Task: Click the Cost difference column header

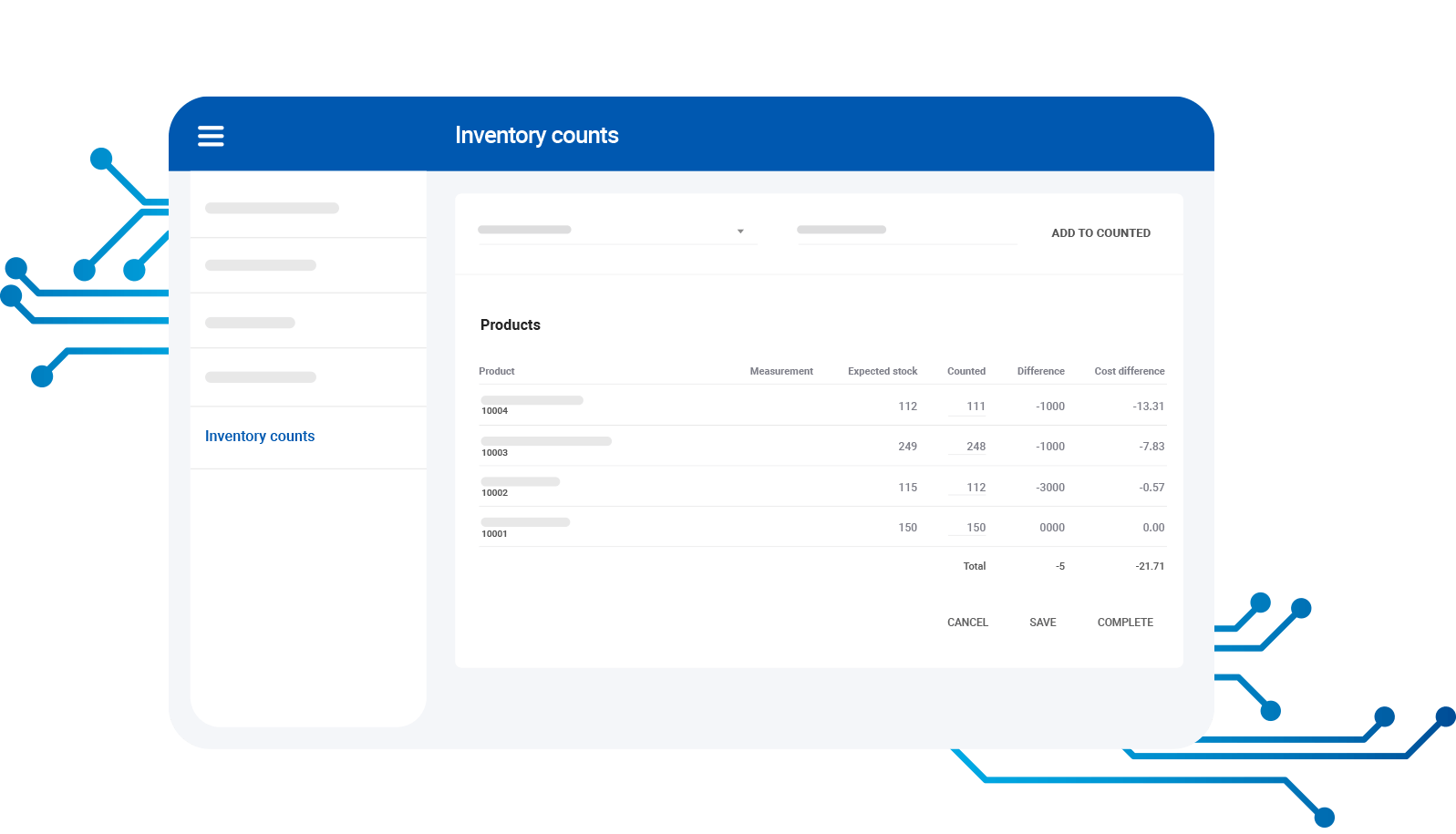Action: [x=1129, y=371]
